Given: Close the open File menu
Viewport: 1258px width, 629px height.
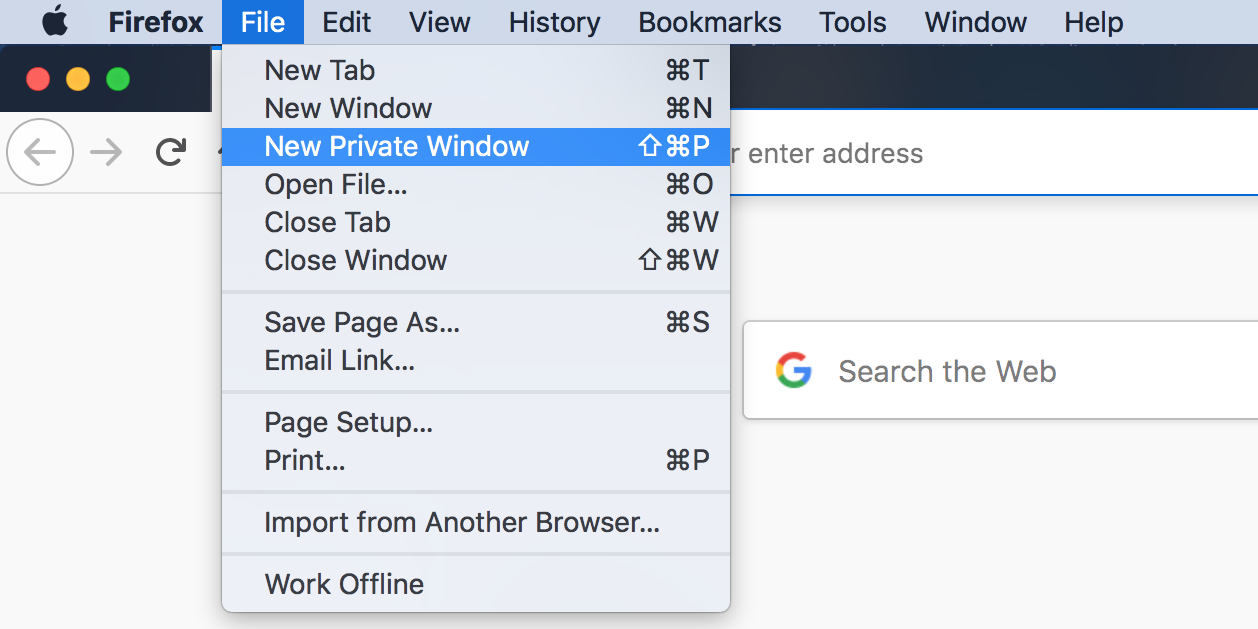Looking at the screenshot, I should 263,21.
